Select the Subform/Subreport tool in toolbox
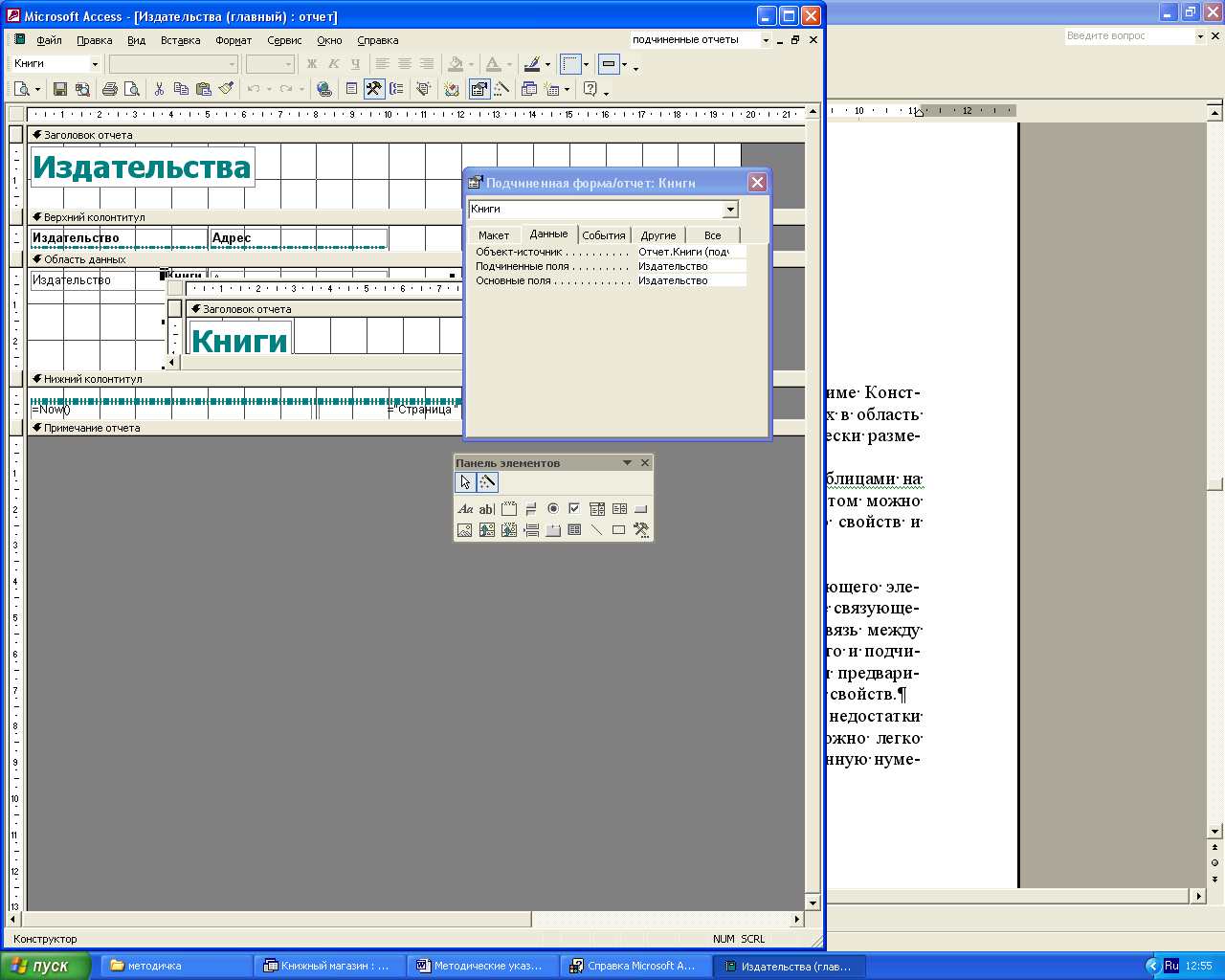 (575, 530)
